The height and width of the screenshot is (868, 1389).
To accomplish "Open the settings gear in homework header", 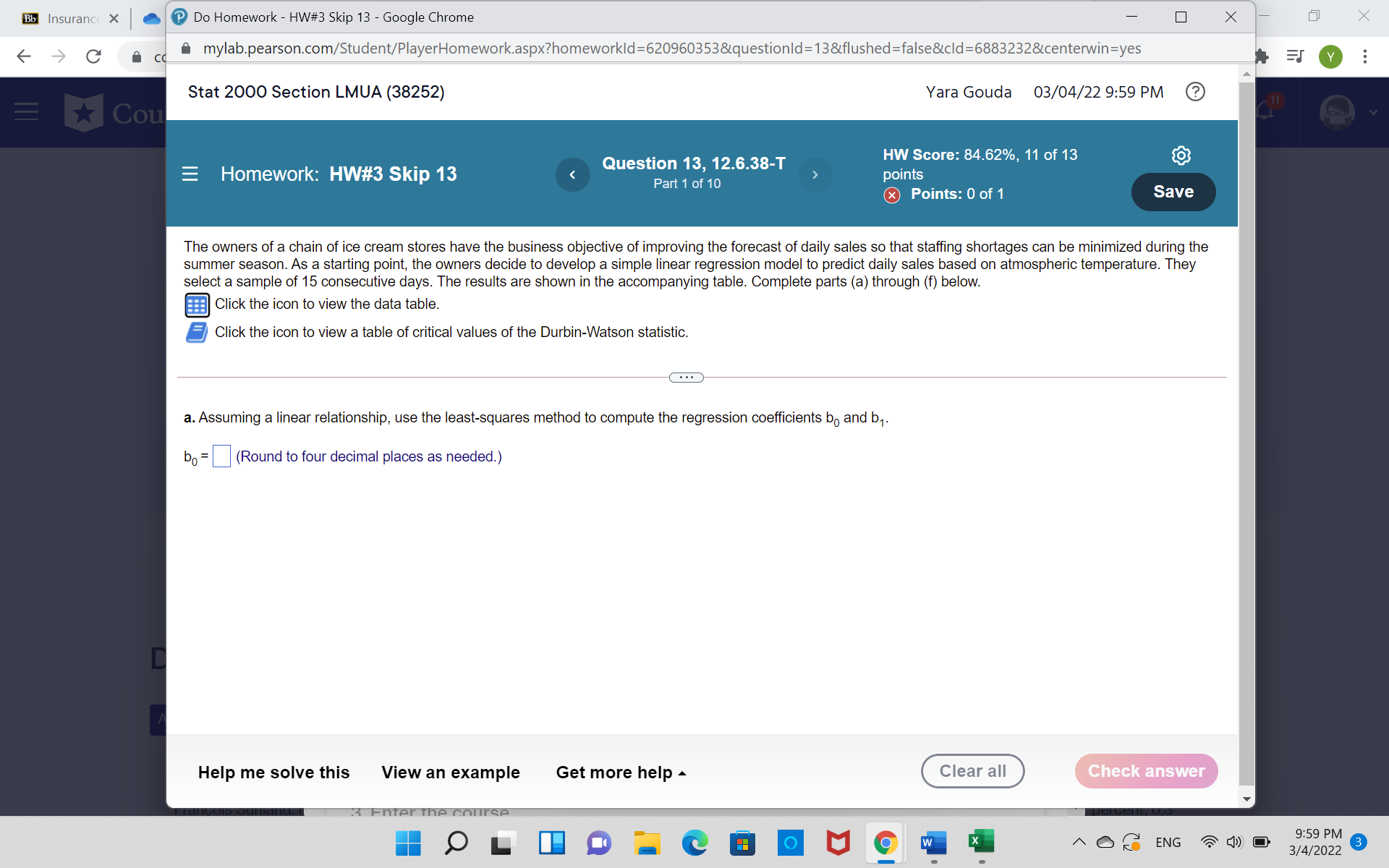I will tap(1181, 156).
